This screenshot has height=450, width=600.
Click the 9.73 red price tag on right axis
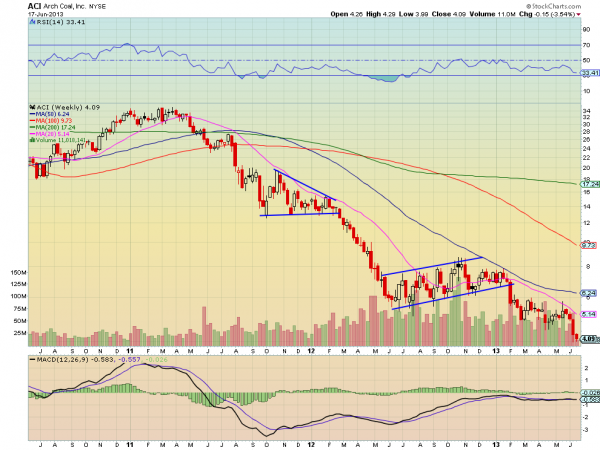pos(589,245)
